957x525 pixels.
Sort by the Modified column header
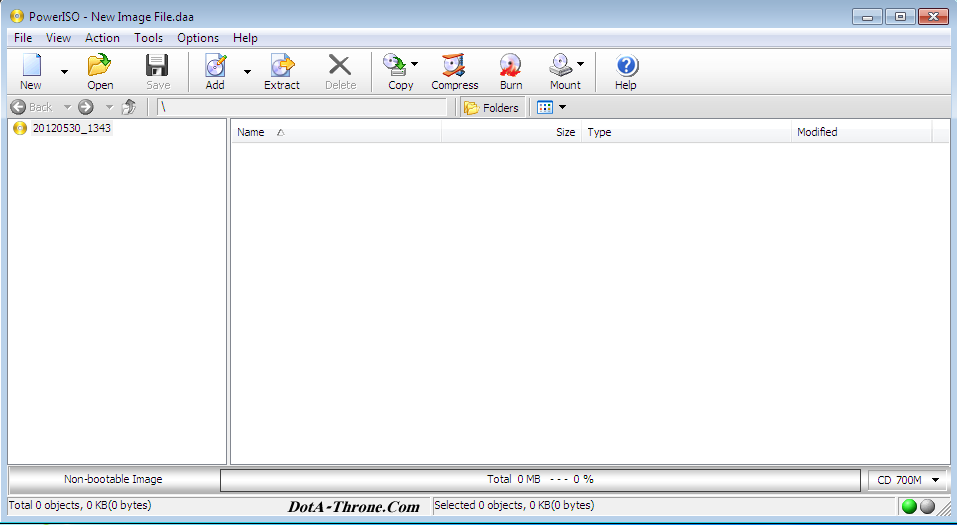click(862, 132)
